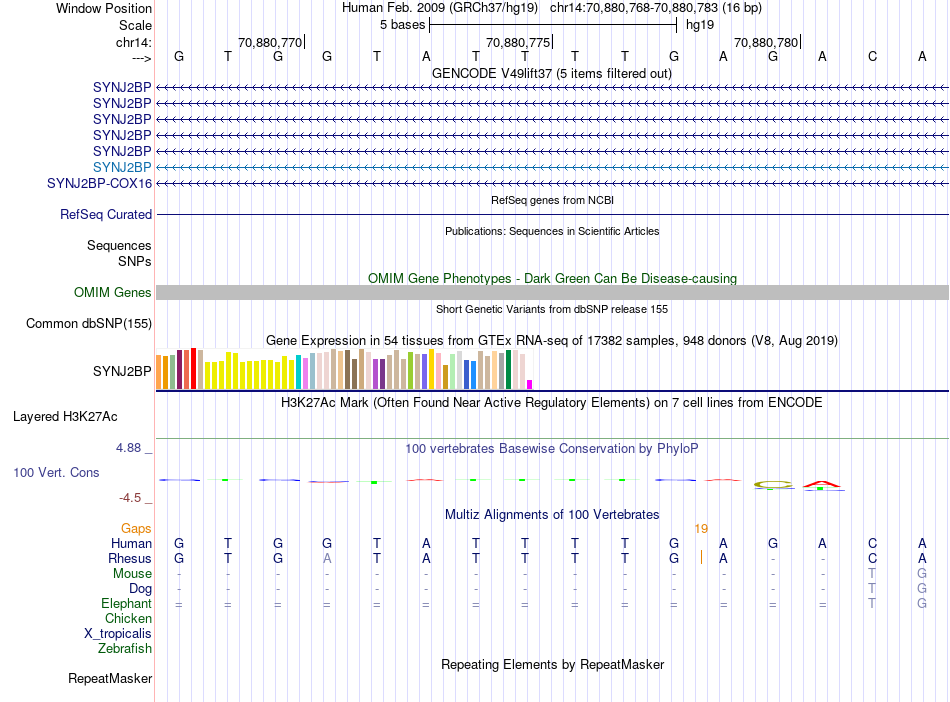Screen dimensions: 950x702
Task: Click the faded mismatched A in Rhesus row
Action: pos(327,558)
